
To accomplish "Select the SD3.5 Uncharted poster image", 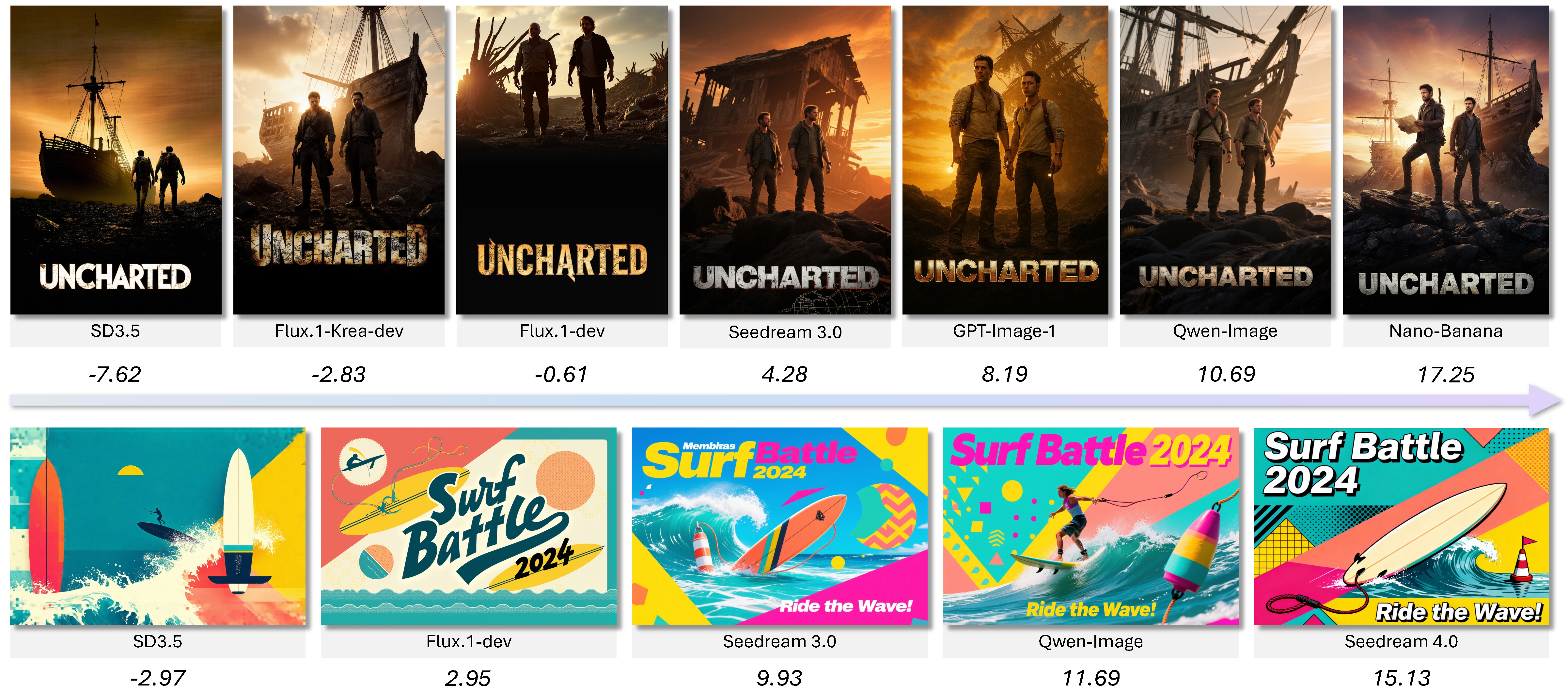I will (116, 160).
